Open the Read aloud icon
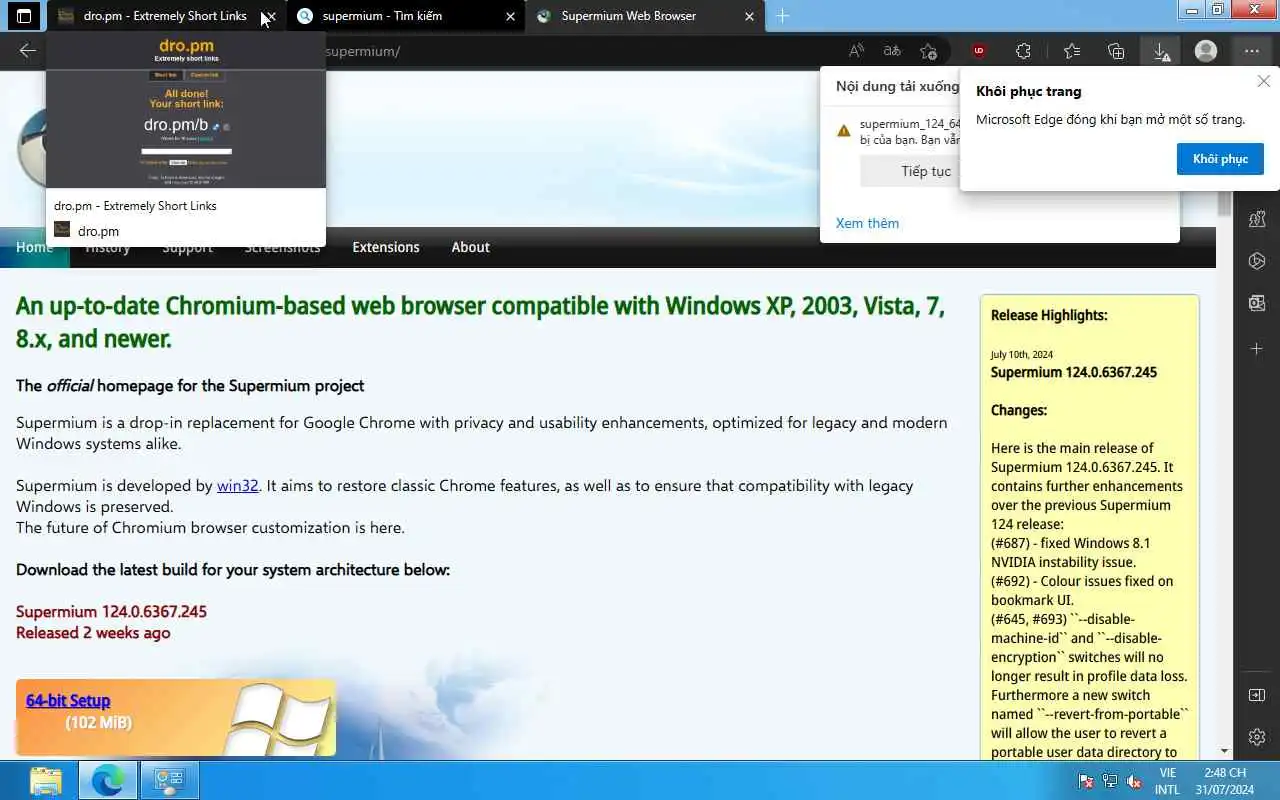The image size is (1280, 800). click(856, 51)
